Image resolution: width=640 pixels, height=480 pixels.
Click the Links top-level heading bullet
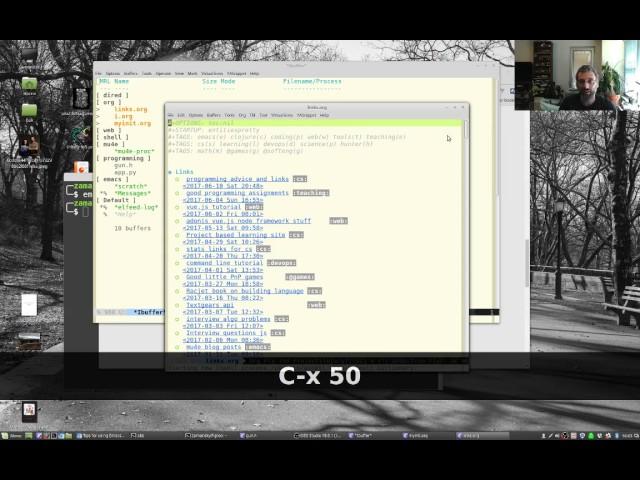coord(170,172)
